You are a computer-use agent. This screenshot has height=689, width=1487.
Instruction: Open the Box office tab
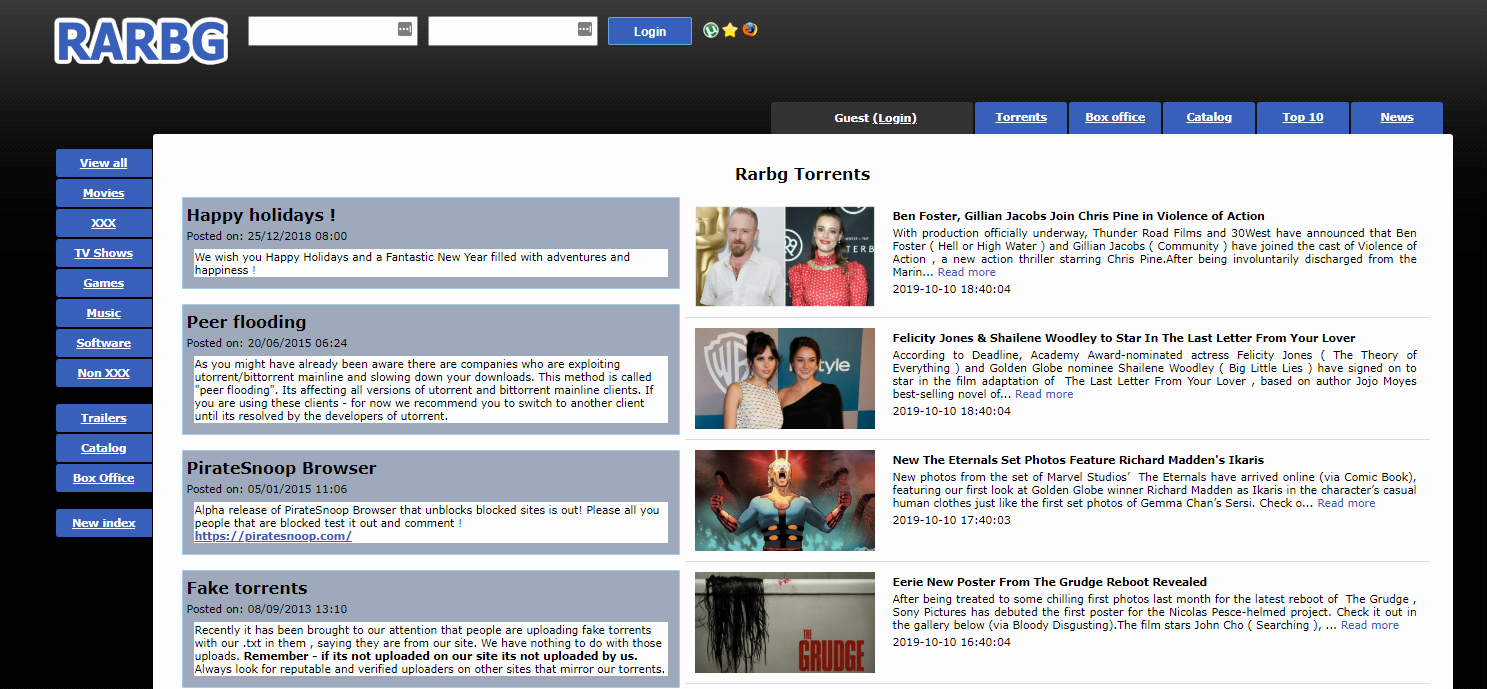point(1115,118)
